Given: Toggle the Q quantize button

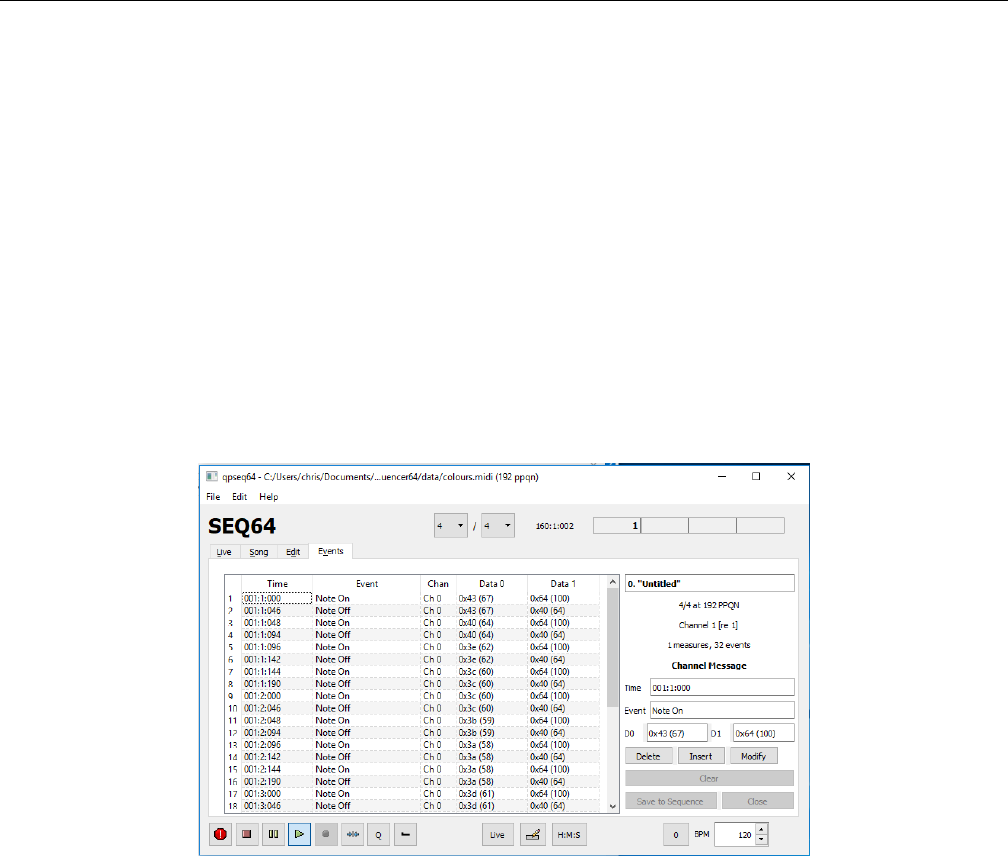Looking at the screenshot, I should 379,834.
